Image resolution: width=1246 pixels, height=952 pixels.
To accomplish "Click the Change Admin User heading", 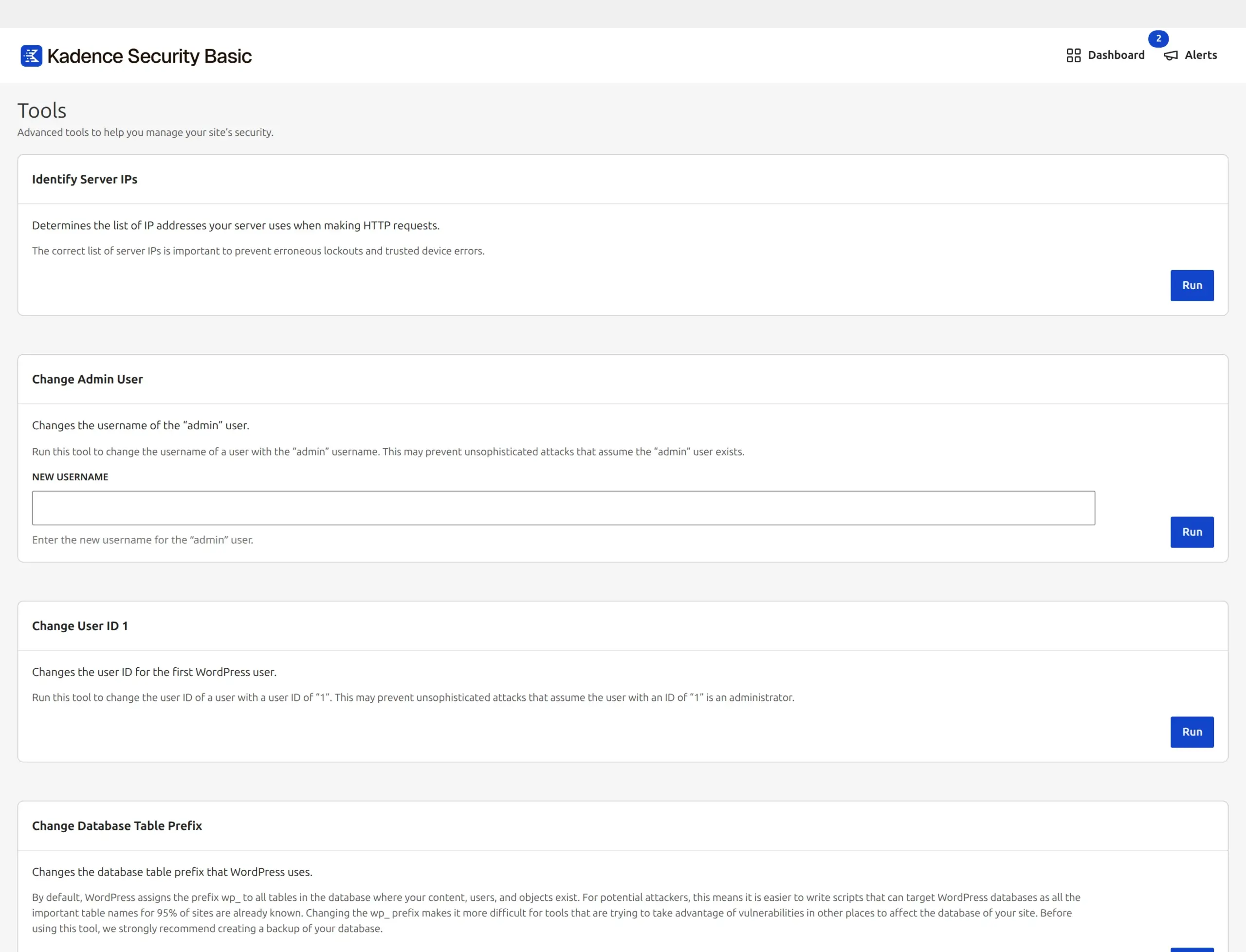I will pyautogui.click(x=87, y=379).
